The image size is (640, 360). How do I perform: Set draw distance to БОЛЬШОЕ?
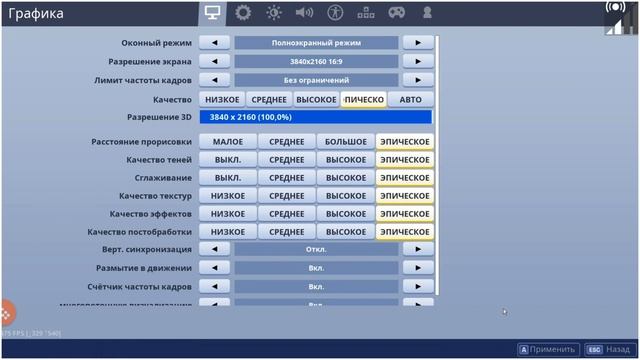(x=346, y=142)
